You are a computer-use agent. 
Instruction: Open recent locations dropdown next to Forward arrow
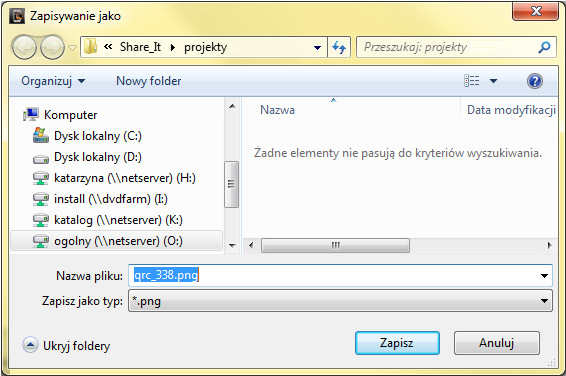tap(73, 48)
